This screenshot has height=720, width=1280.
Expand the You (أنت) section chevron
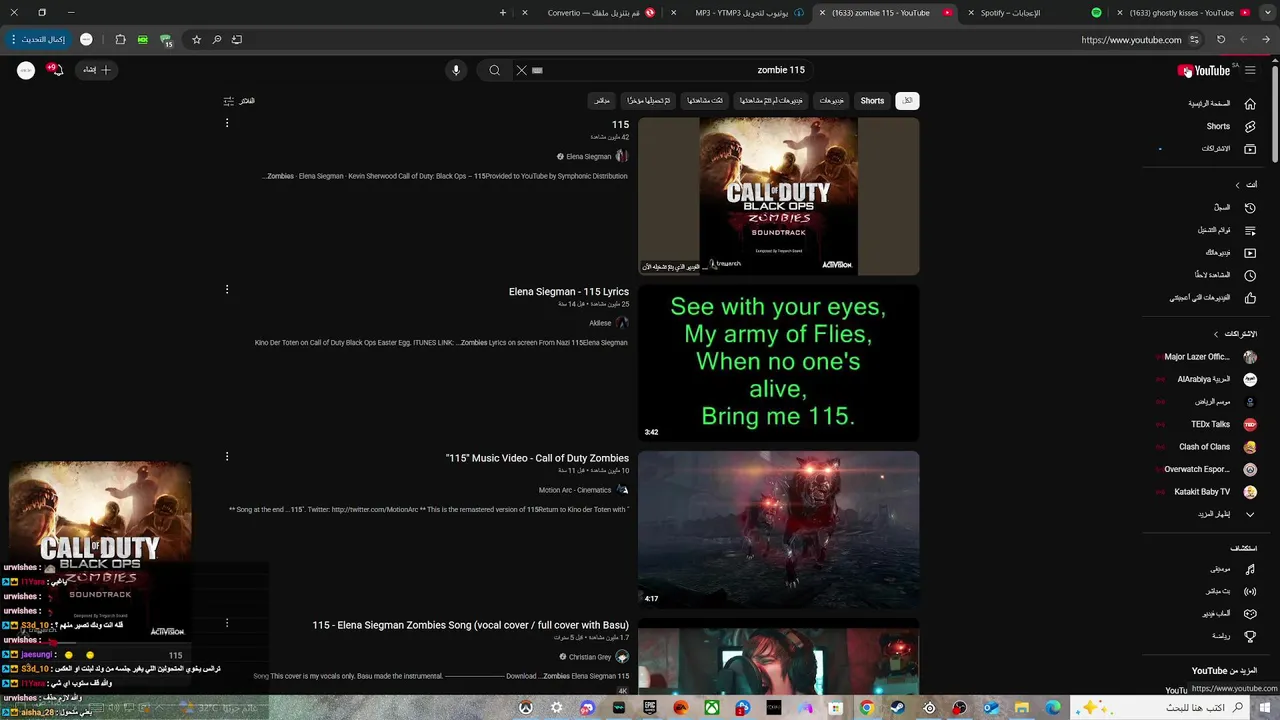pos(1237,185)
